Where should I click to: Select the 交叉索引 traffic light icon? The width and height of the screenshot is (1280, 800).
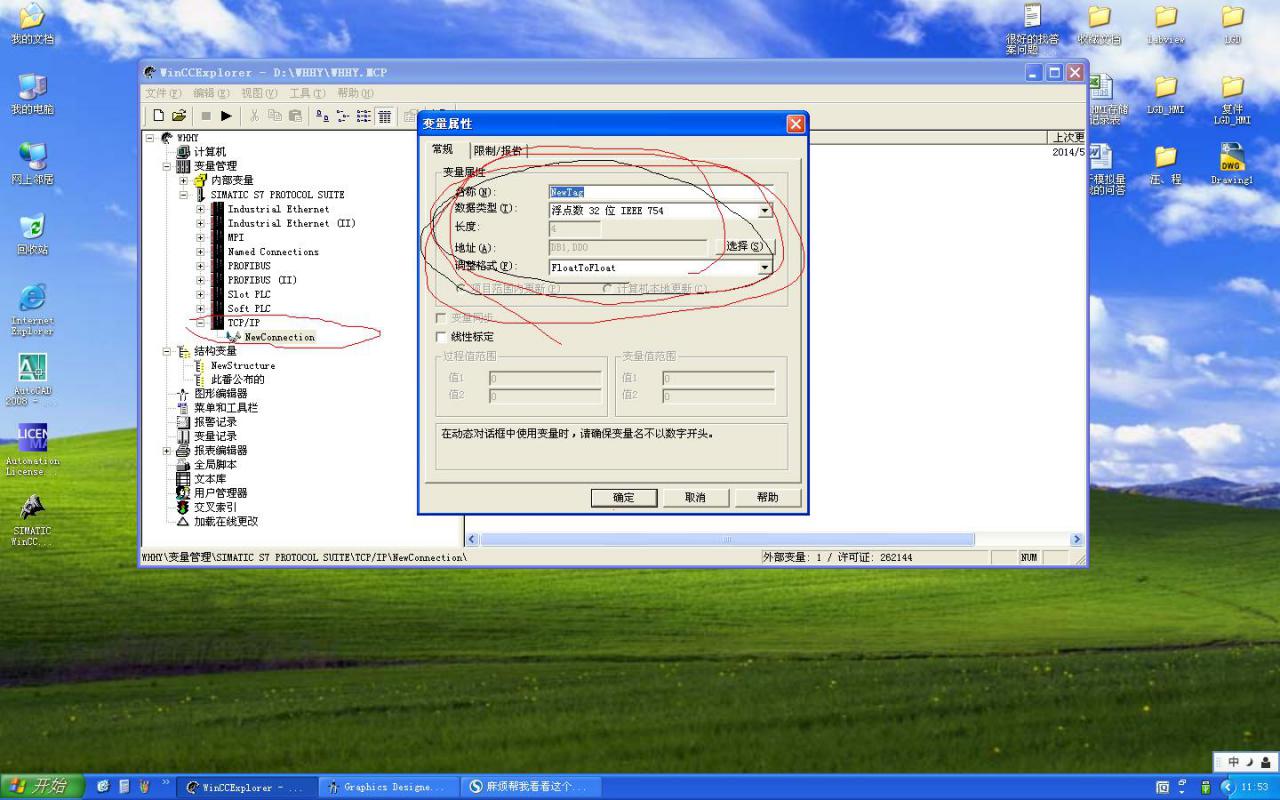pyautogui.click(x=183, y=507)
